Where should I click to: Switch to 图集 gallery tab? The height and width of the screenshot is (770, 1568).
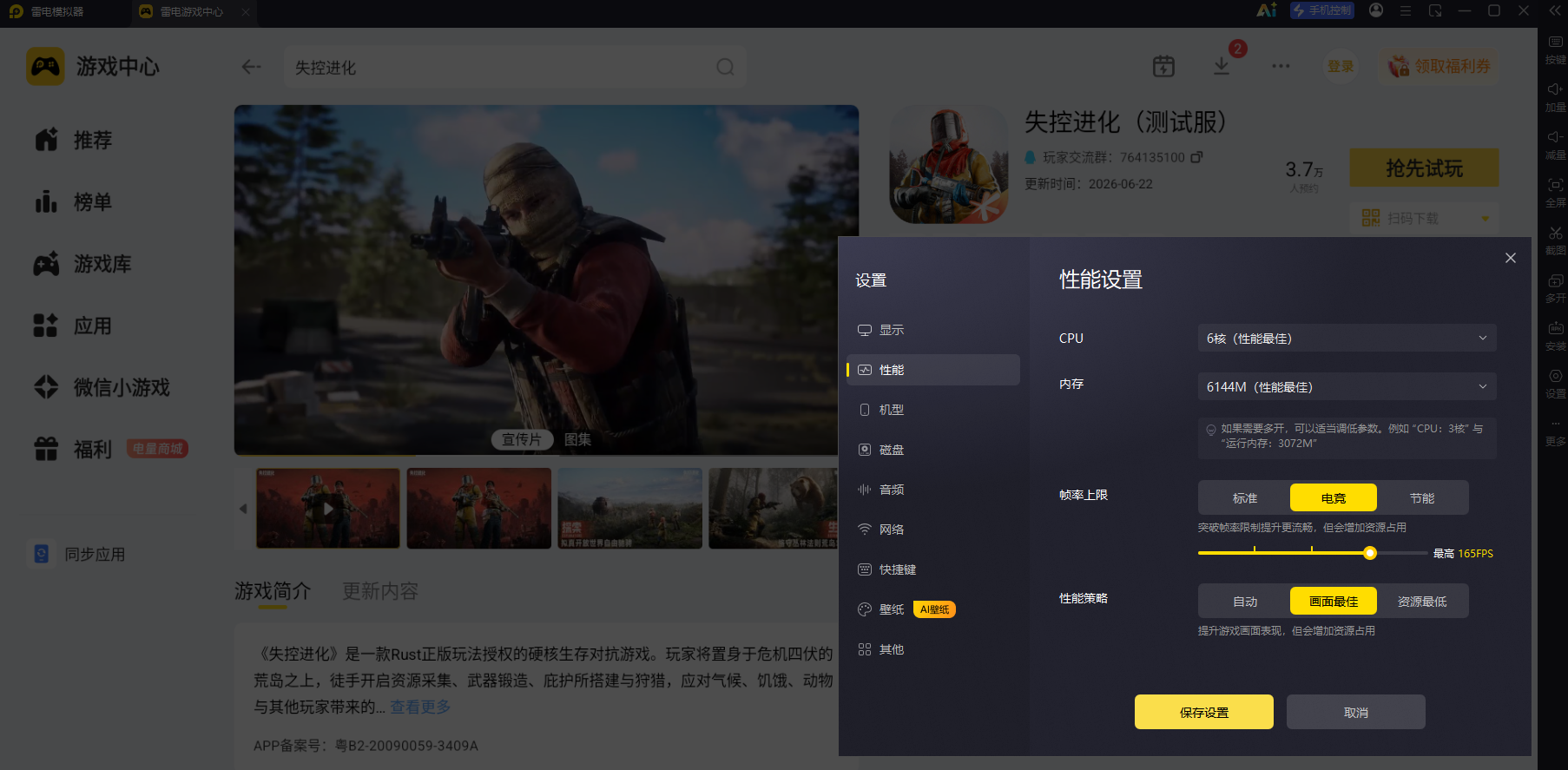tap(578, 439)
